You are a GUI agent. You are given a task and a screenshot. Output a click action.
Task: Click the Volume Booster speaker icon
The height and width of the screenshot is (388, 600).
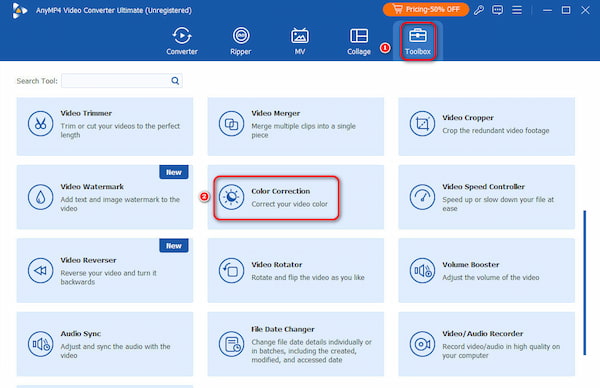click(422, 271)
